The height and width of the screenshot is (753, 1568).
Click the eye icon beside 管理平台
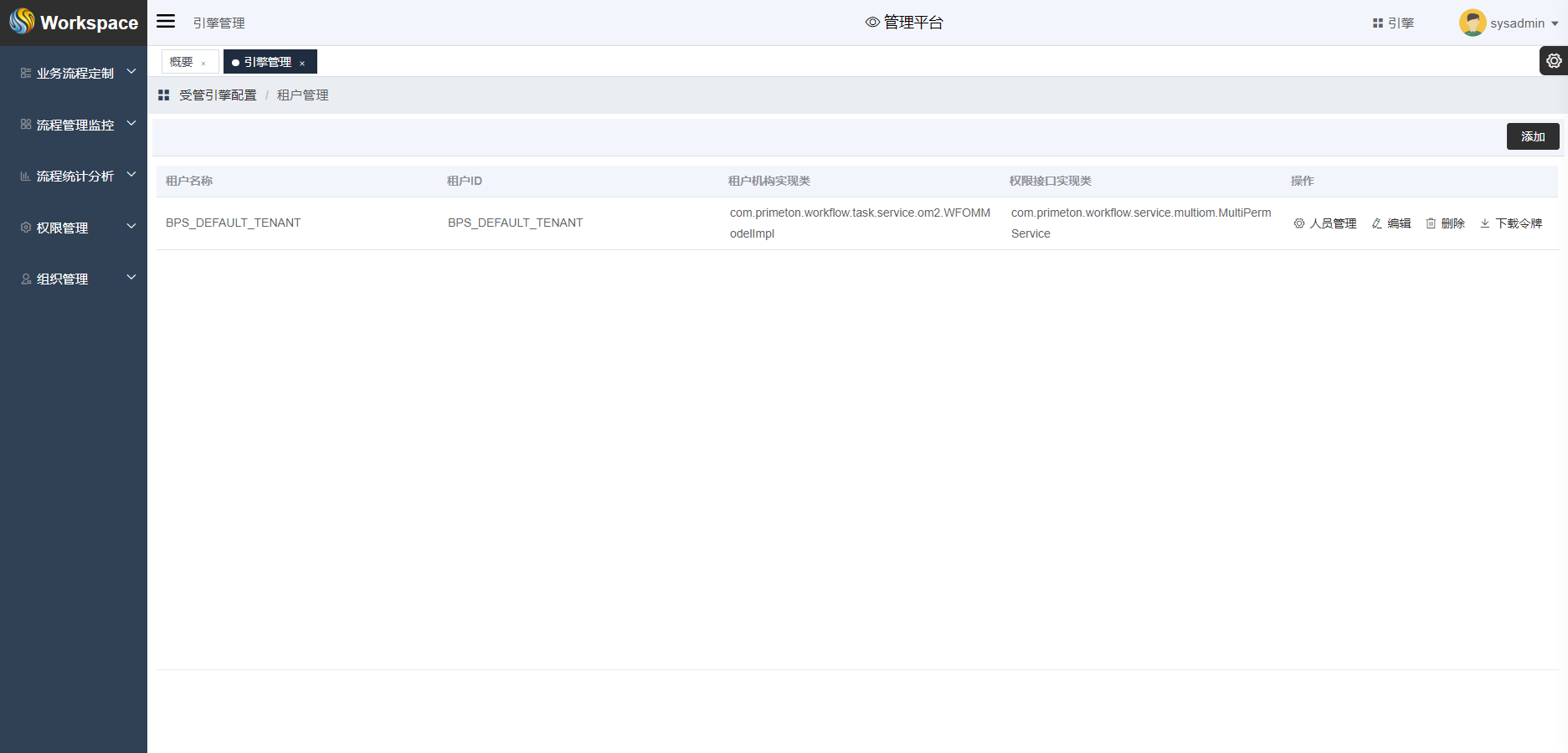(x=872, y=23)
